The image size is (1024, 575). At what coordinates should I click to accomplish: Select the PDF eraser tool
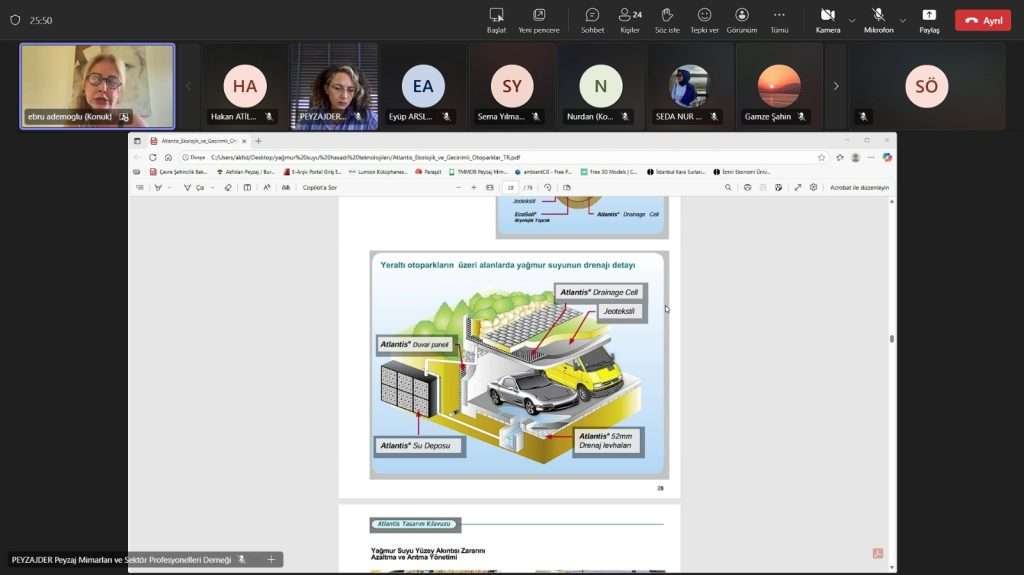pyautogui.click(x=228, y=188)
